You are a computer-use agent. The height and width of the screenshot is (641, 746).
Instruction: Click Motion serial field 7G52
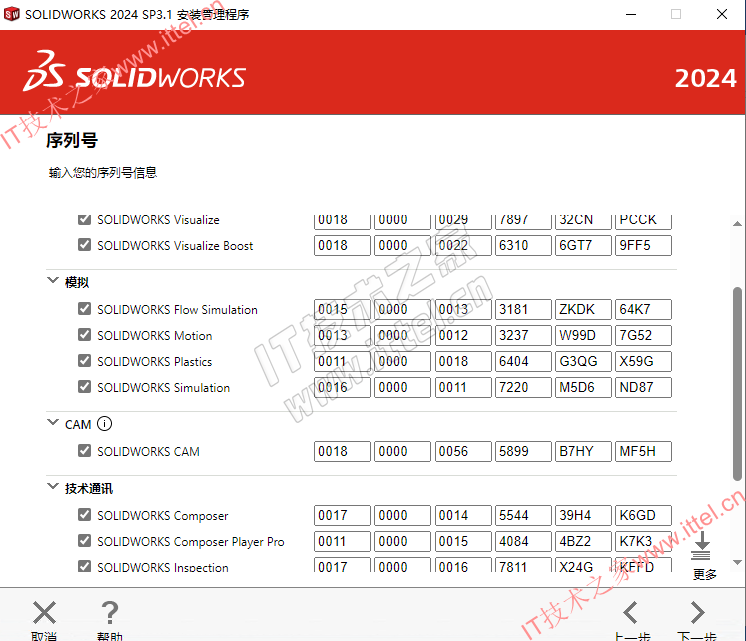pyautogui.click(x=643, y=335)
